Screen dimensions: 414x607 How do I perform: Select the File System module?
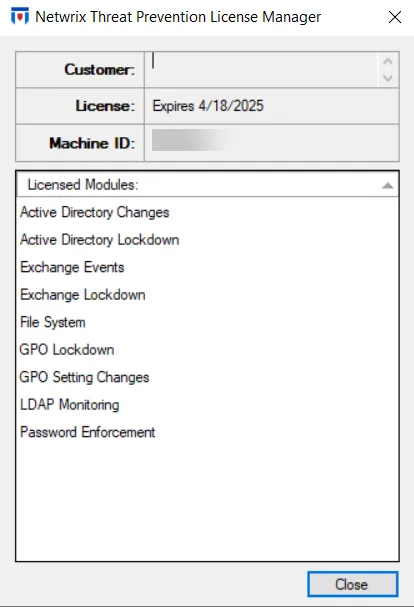[x=53, y=322]
